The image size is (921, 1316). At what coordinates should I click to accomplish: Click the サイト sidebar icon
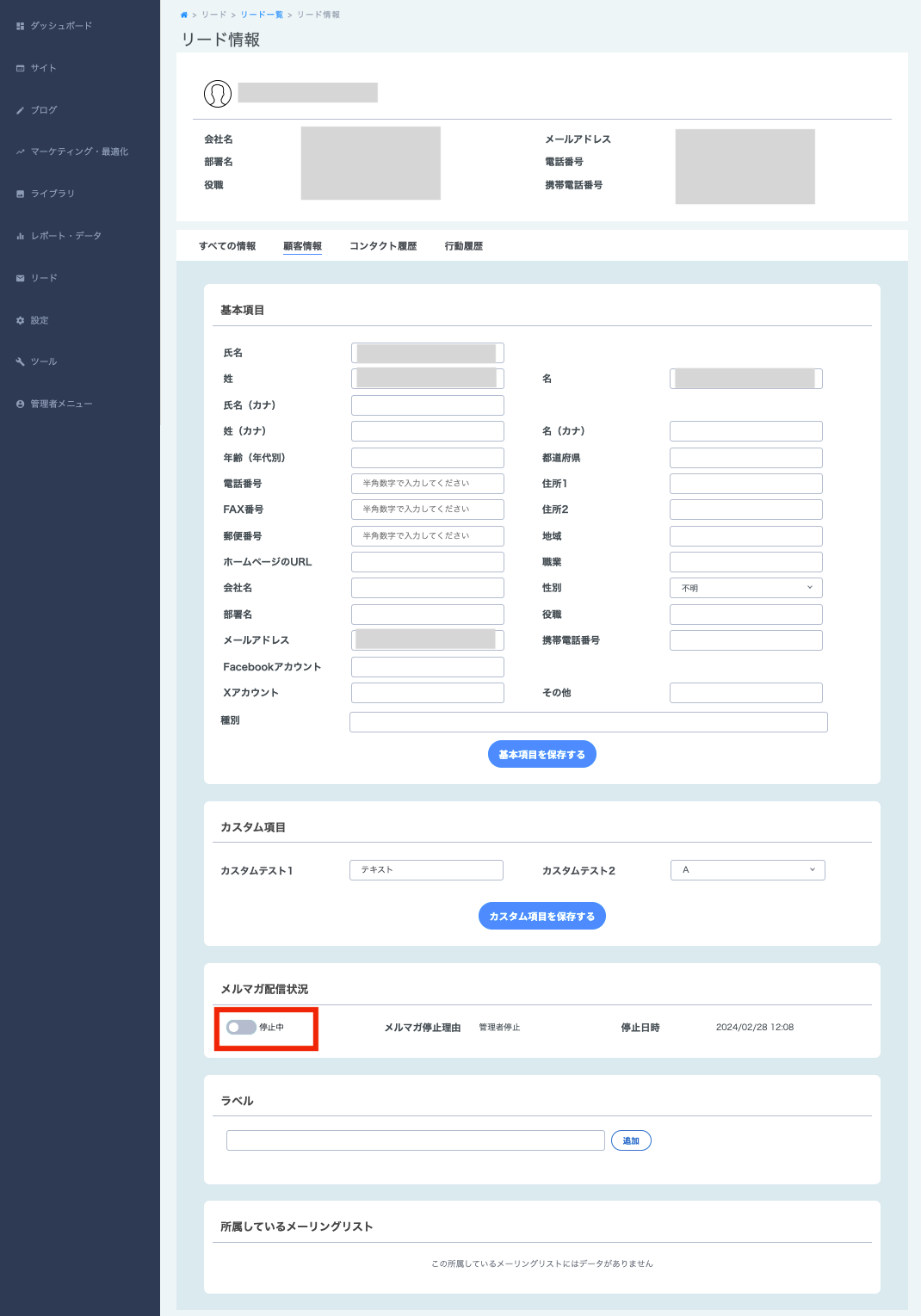(x=20, y=68)
